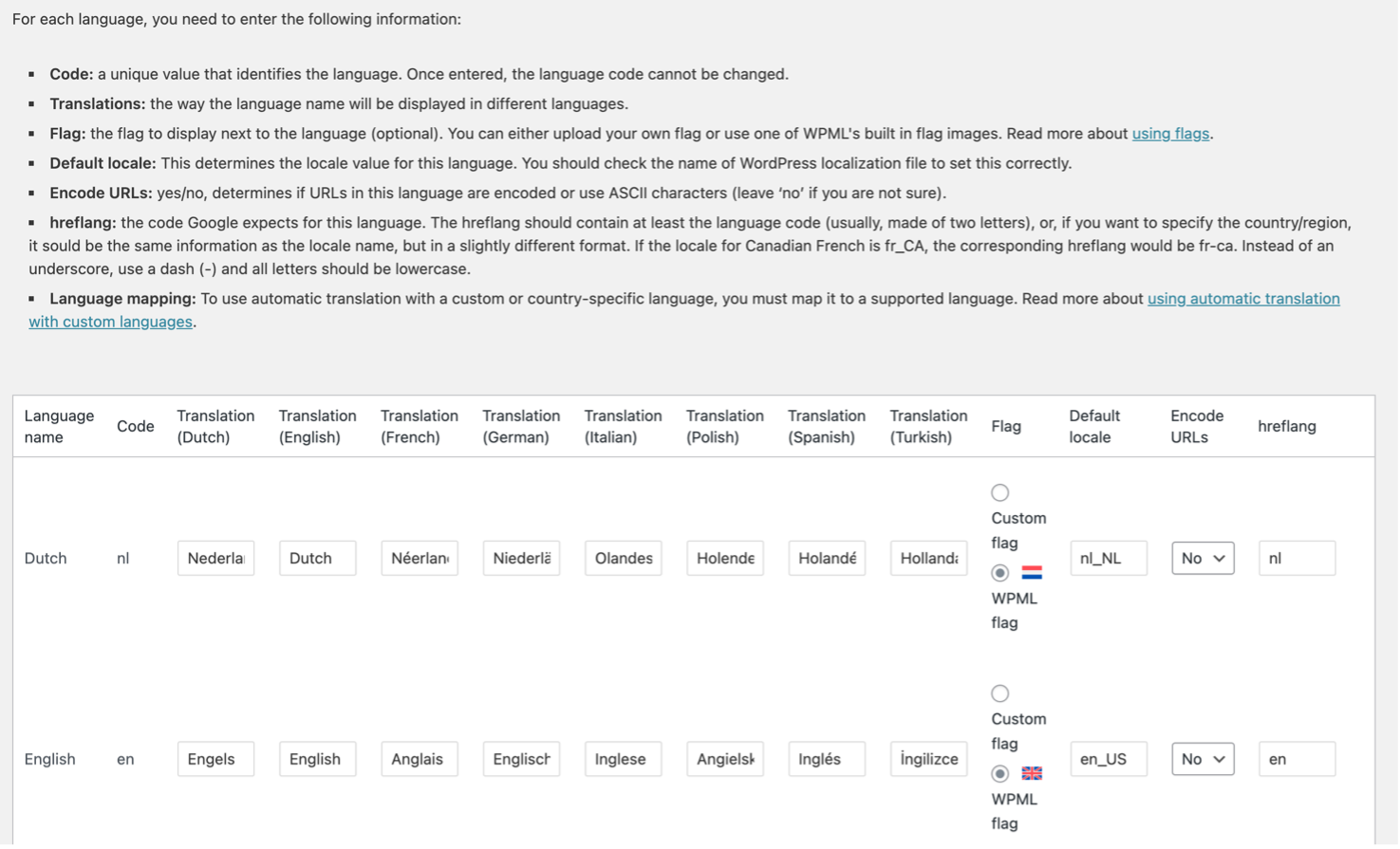This screenshot has width=1400, height=849.
Task: Click French translation field 'Anglais'
Action: click(420, 760)
